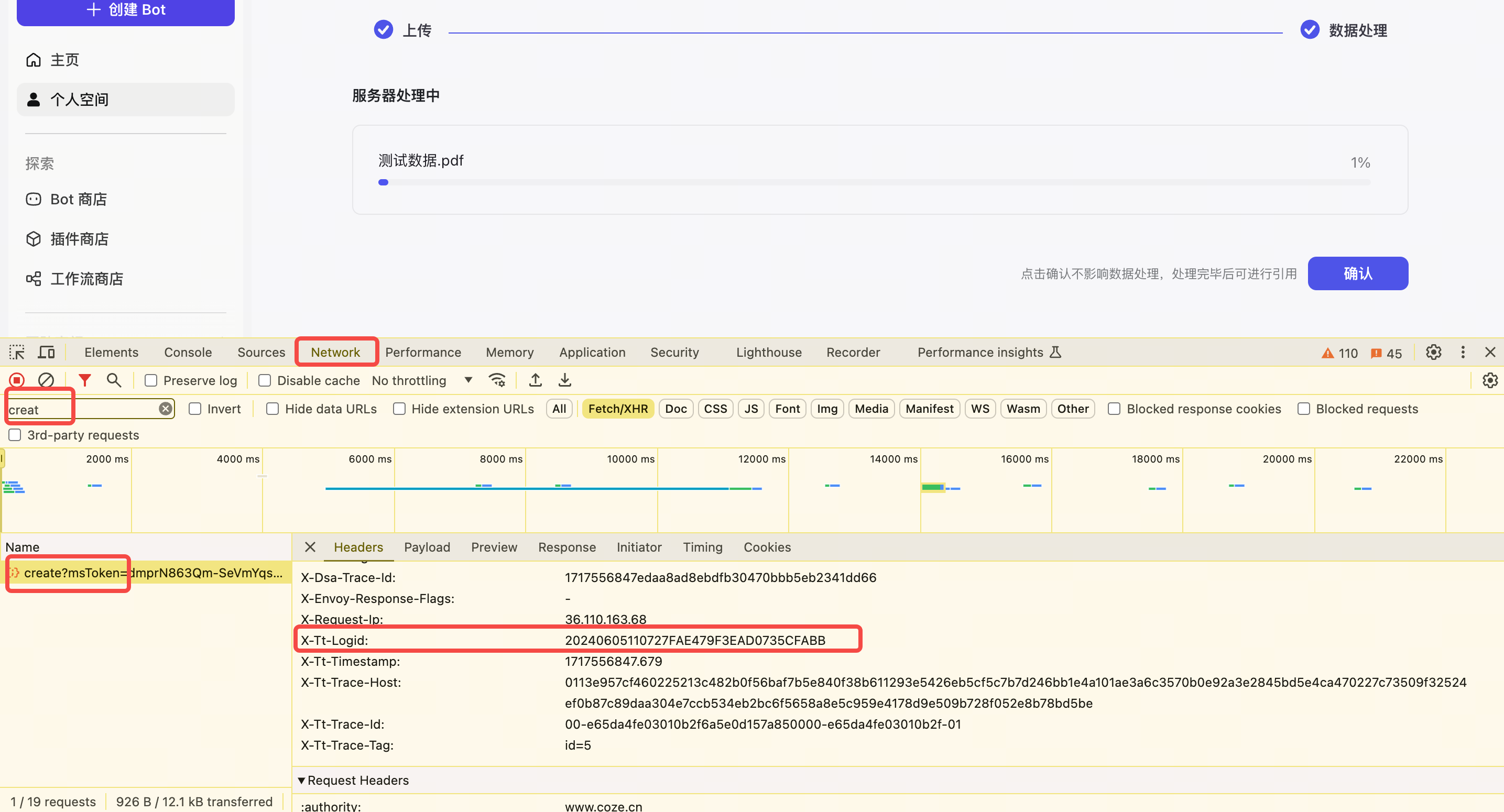Enable the Preserve log checkbox
The width and height of the screenshot is (1504, 812).
click(x=151, y=381)
